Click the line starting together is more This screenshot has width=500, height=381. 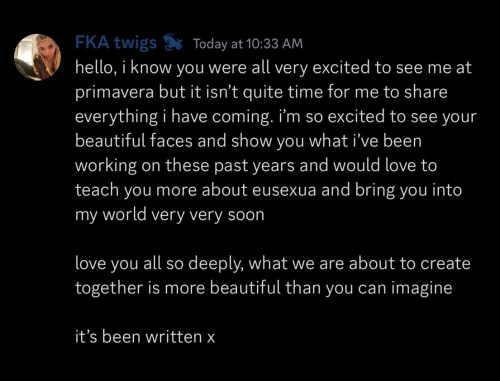264,288
